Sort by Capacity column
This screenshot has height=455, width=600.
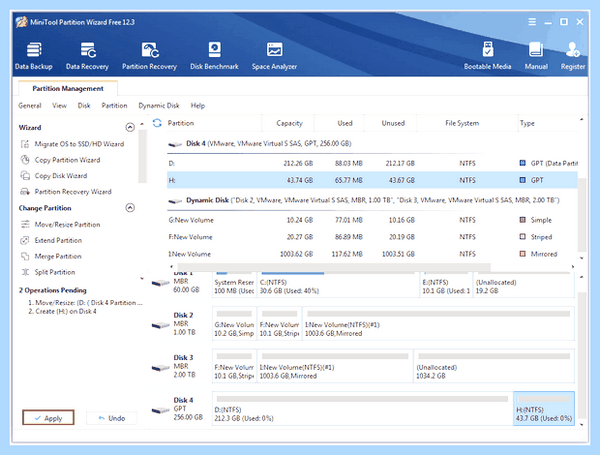point(289,123)
